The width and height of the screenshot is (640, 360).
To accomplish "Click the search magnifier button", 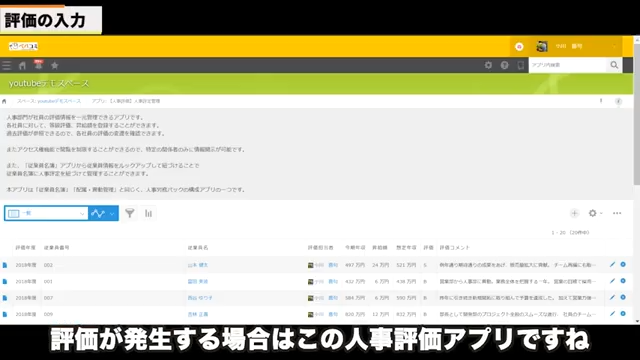I will click(614, 65).
